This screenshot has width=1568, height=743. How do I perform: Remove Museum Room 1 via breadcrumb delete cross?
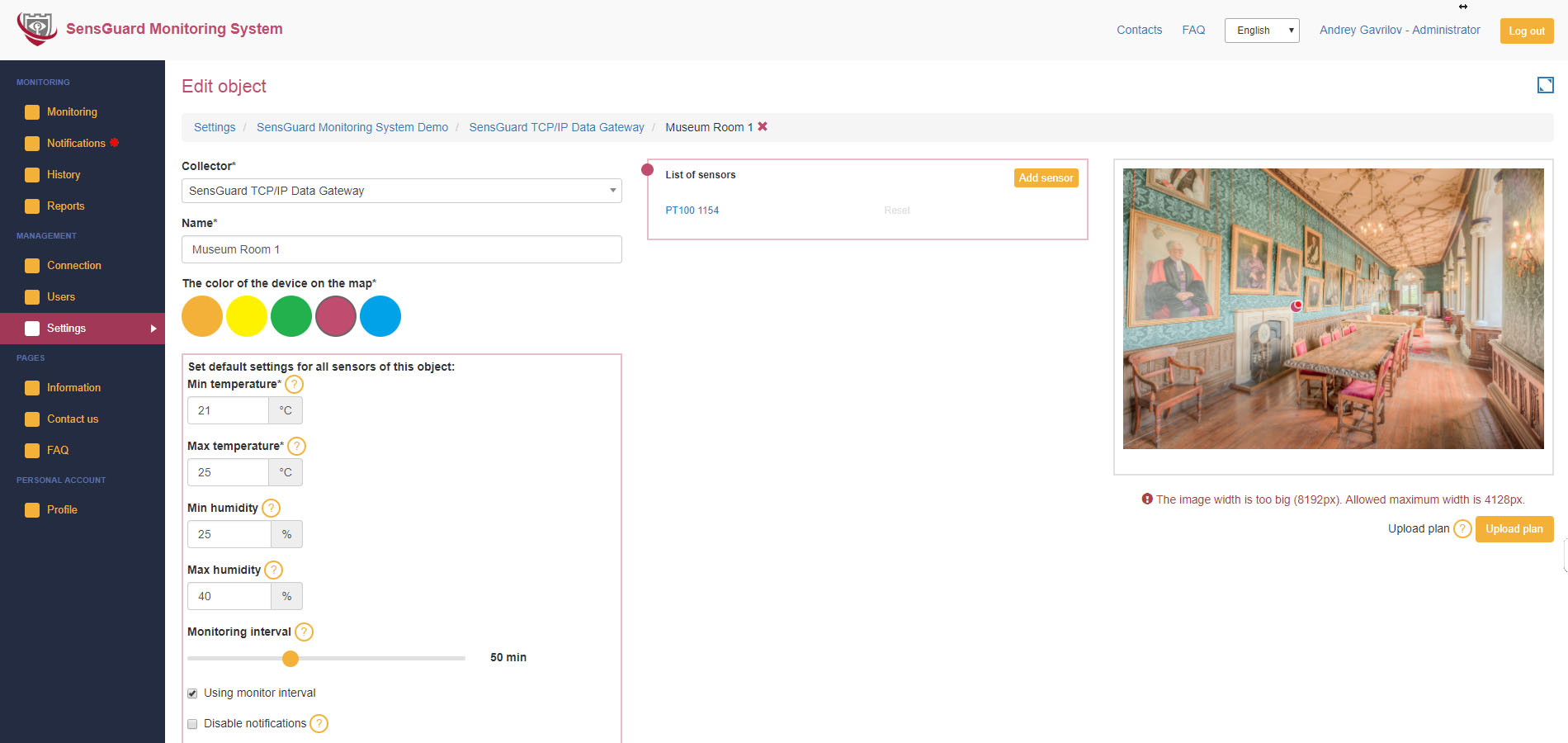click(763, 126)
